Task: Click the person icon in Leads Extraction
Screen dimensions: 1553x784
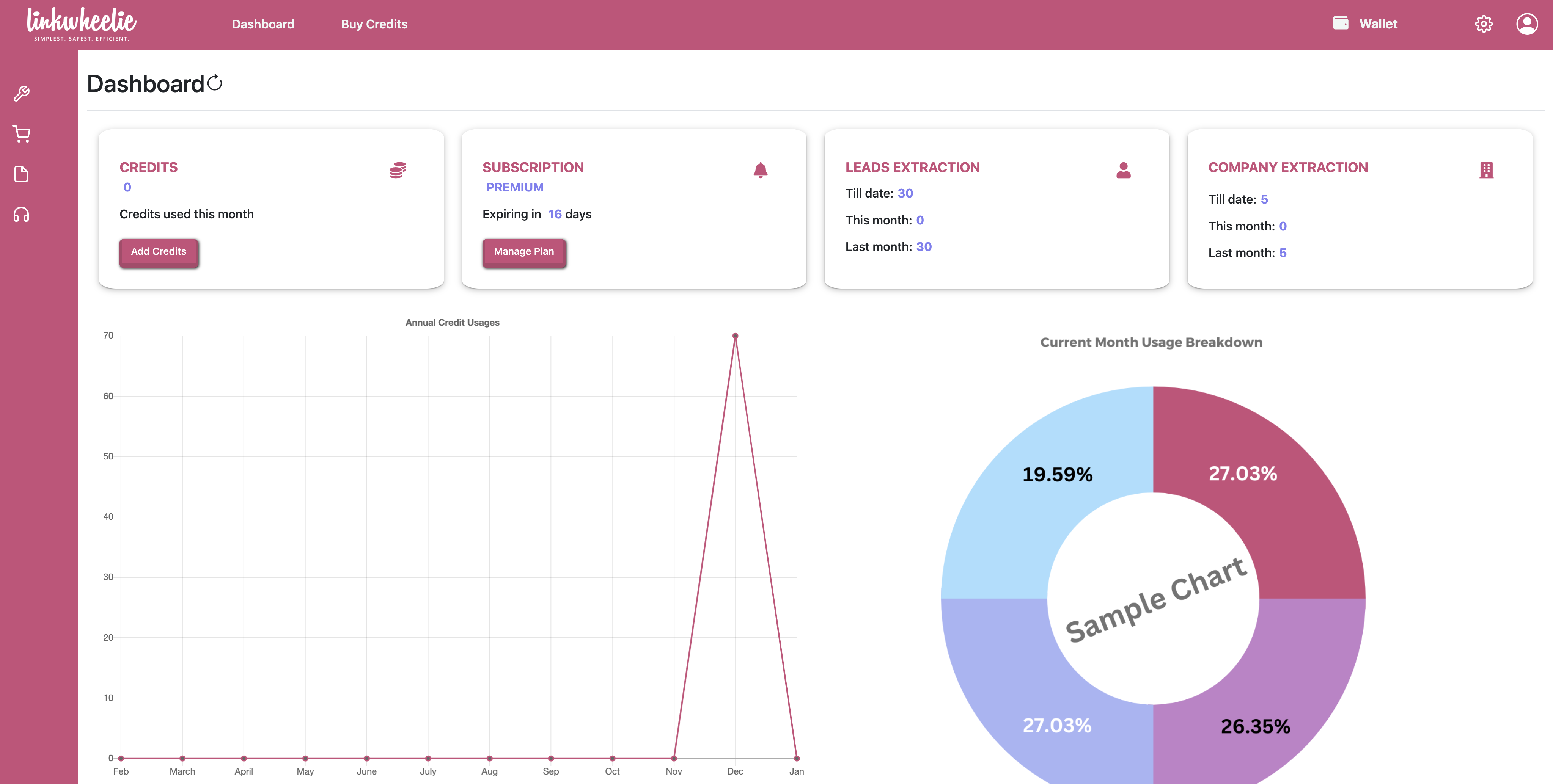Action: pyautogui.click(x=1123, y=170)
